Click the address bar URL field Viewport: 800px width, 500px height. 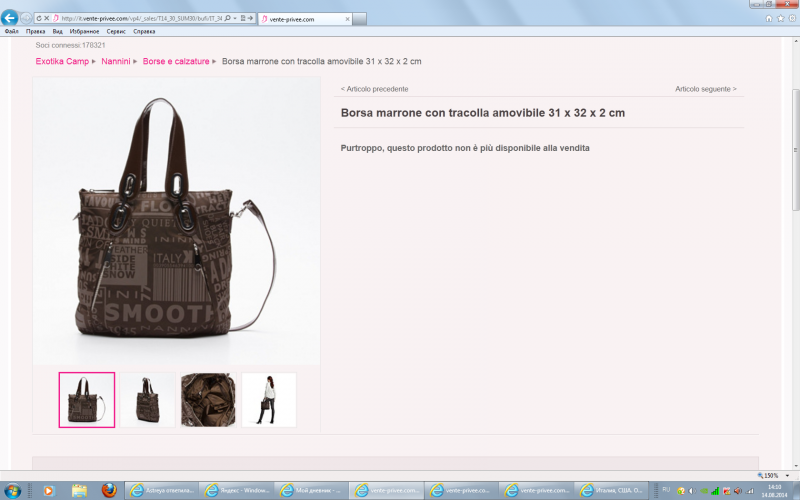tap(140, 18)
